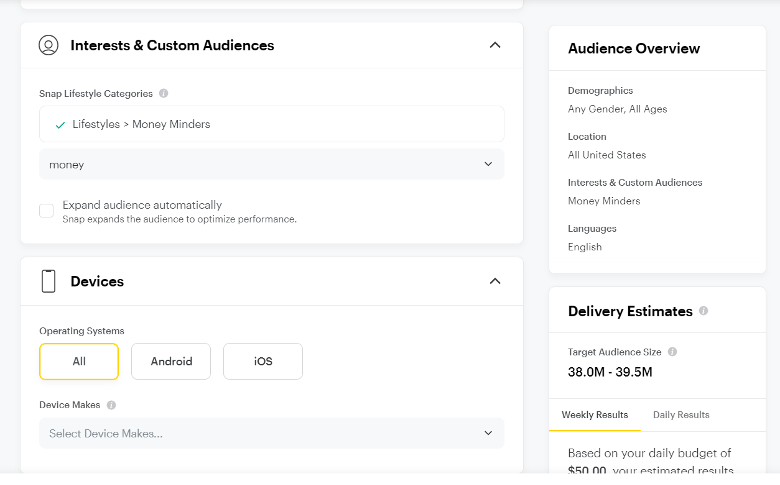Click info icon next to Delivery Estimates
The image size is (780, 485).
pos(703,311)
